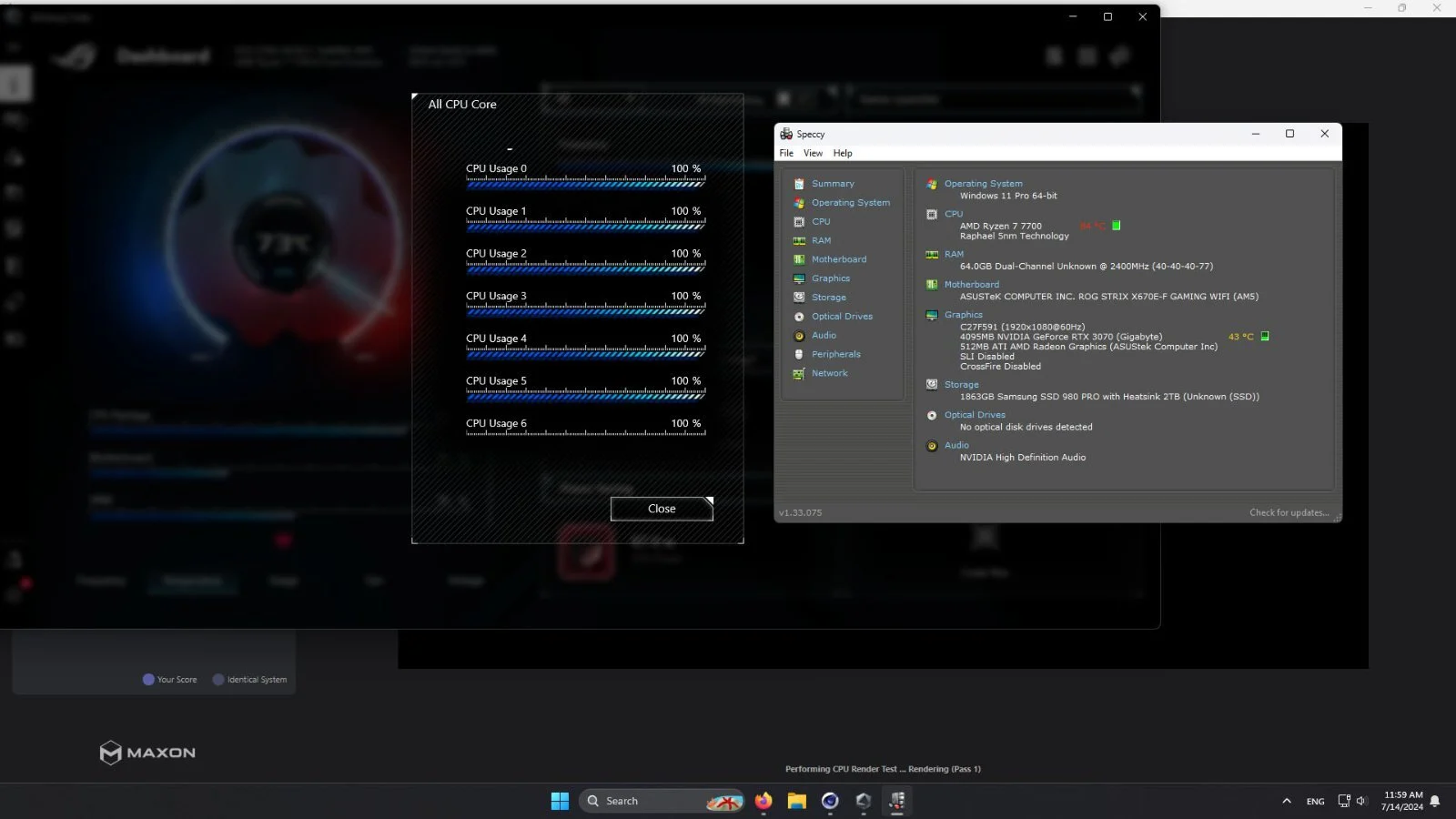Viewport: 1456px width, 819px height.
Task: Click the taskbar Search box
Action: 662,801
